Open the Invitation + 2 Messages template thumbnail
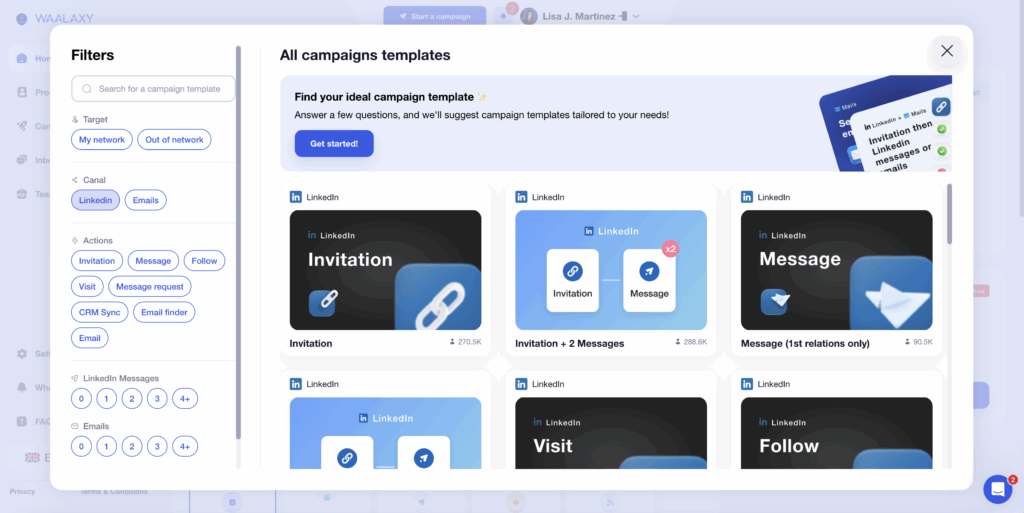The height and width of the screenshot is (513, 1024). pos(611,270)
